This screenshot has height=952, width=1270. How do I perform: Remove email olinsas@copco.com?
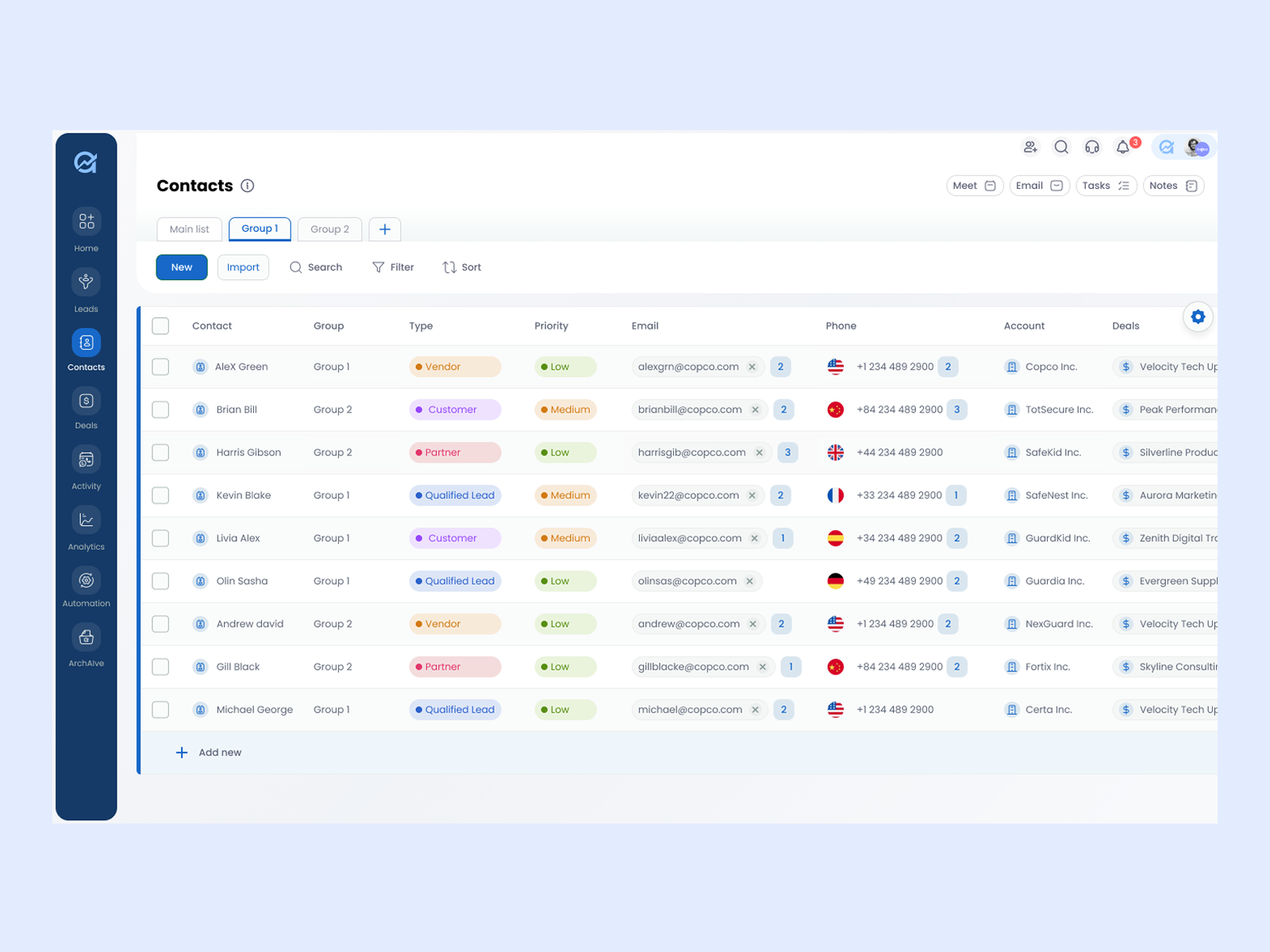[x=749, y=581]
